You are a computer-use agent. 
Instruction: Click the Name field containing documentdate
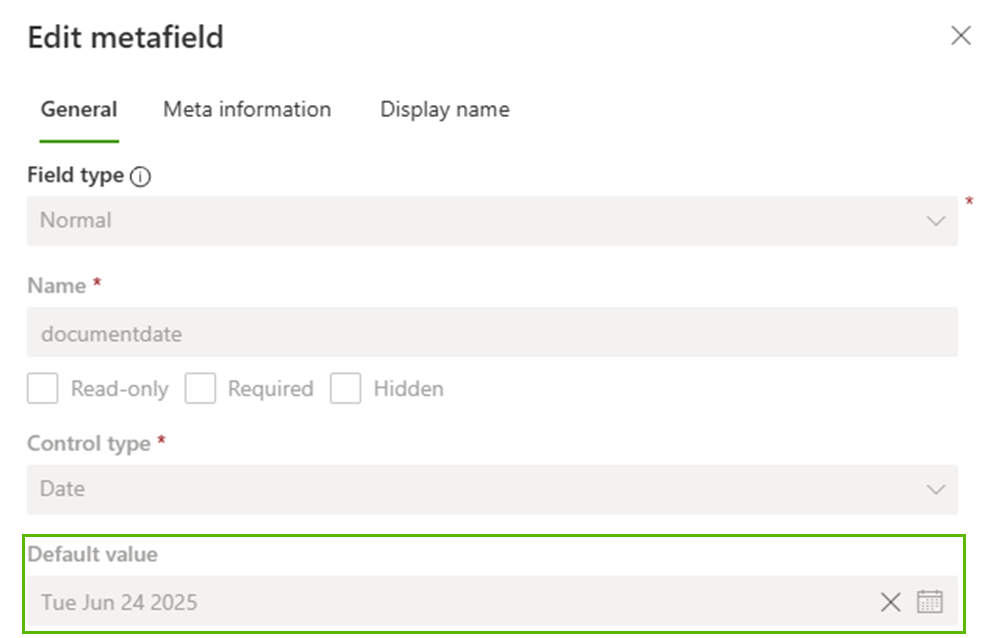click(x=490, y=334)
